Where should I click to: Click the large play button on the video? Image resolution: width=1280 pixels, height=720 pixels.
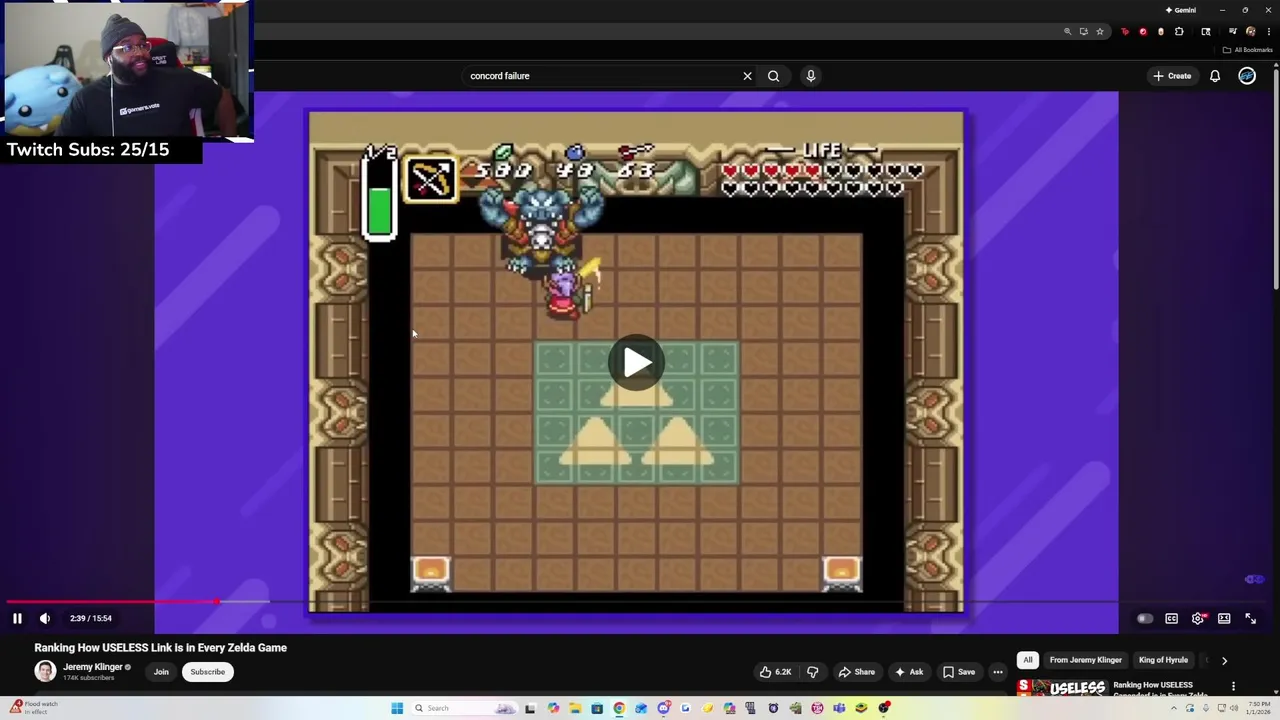pos(636,362)
